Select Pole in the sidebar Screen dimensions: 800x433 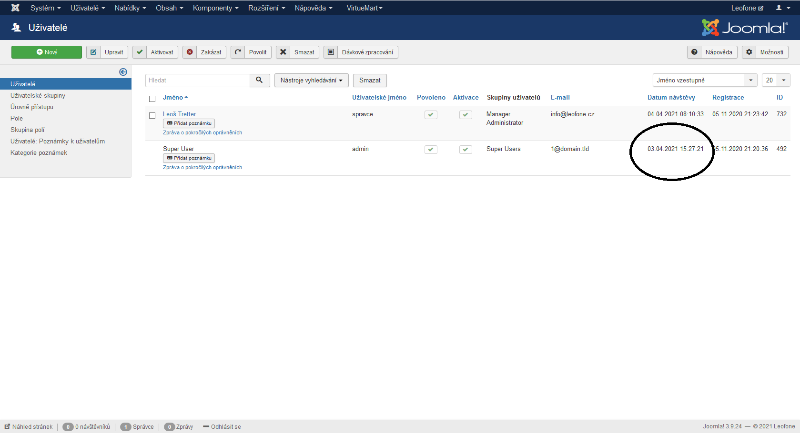click(x=16, y=118)
